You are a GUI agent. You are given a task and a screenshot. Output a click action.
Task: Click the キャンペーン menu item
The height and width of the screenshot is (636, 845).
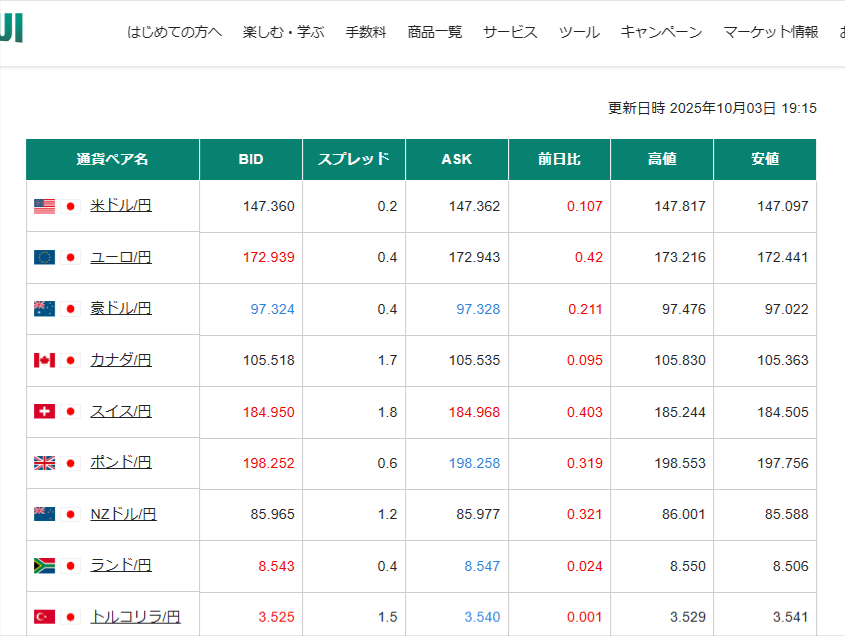coord(661,32)
